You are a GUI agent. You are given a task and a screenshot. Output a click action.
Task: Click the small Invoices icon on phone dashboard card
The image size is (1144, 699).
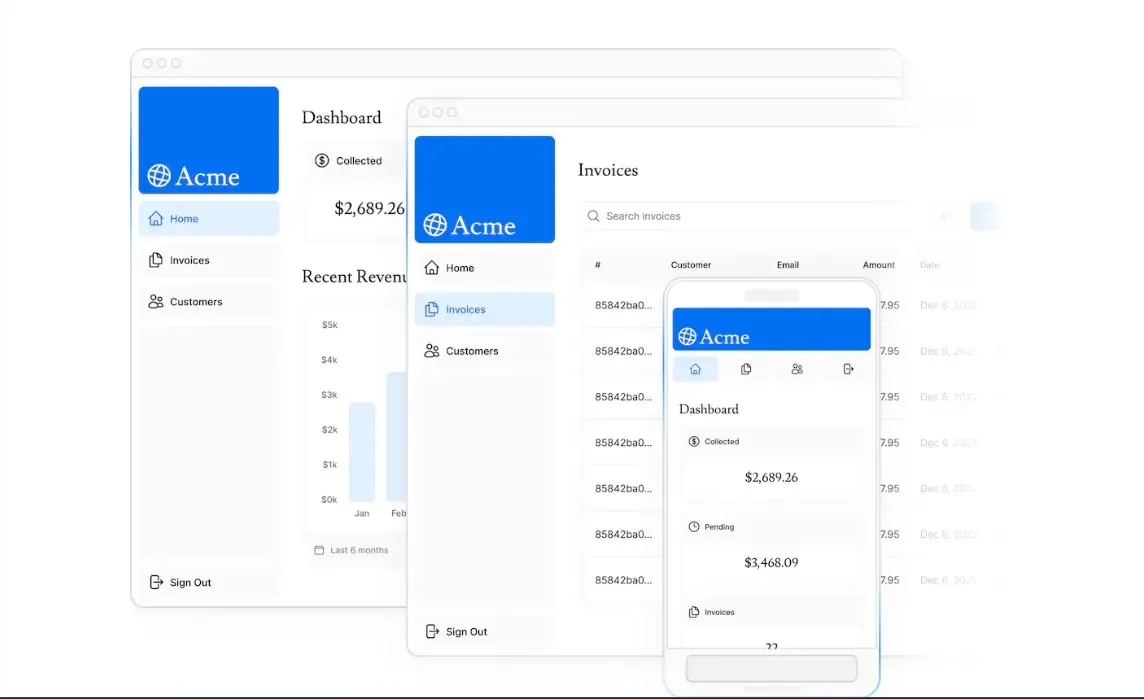pos(694,611)
